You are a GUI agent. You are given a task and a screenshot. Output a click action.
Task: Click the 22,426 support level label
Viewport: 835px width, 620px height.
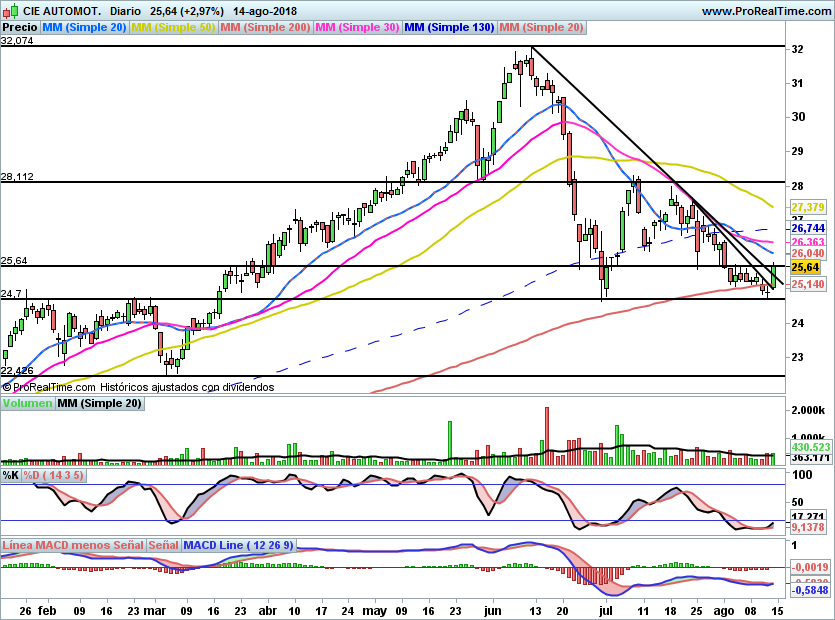[x=17, y=370]
